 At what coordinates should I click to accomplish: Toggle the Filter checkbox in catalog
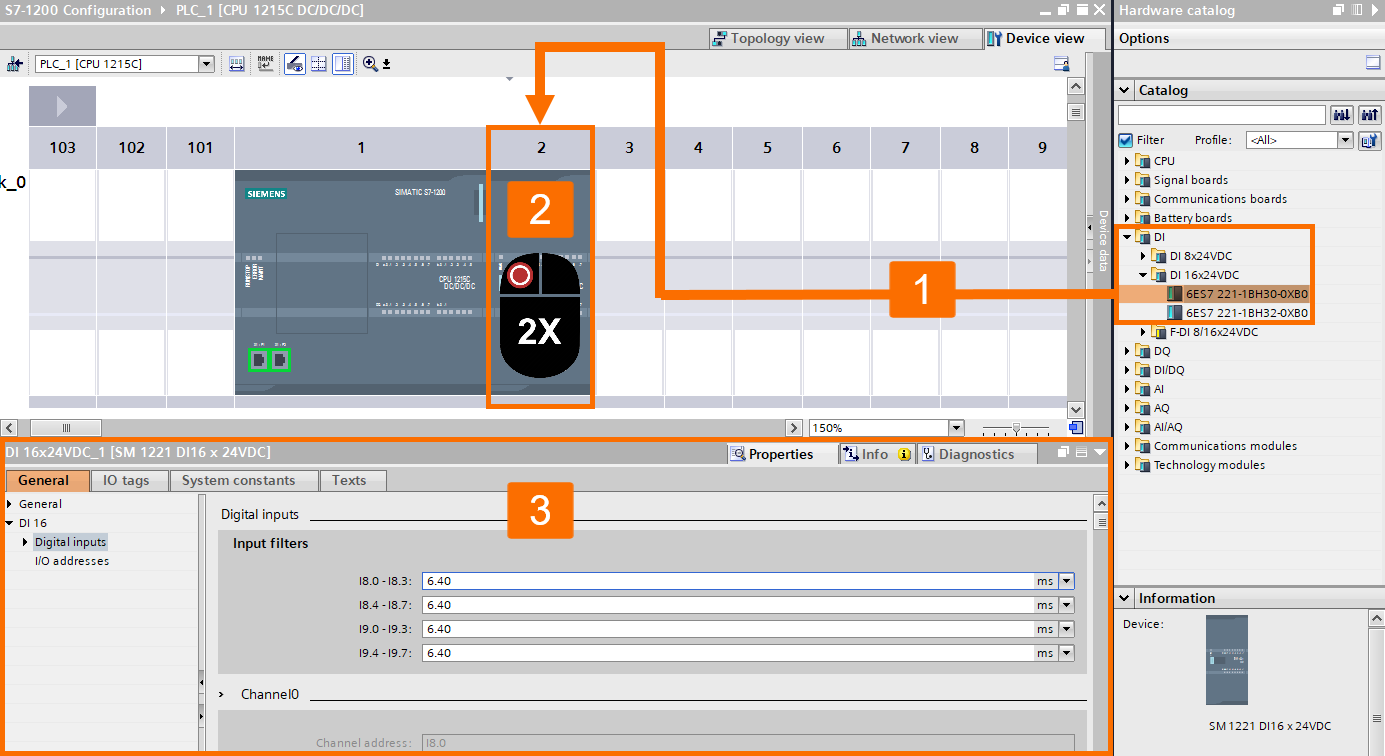(1125, 140)
